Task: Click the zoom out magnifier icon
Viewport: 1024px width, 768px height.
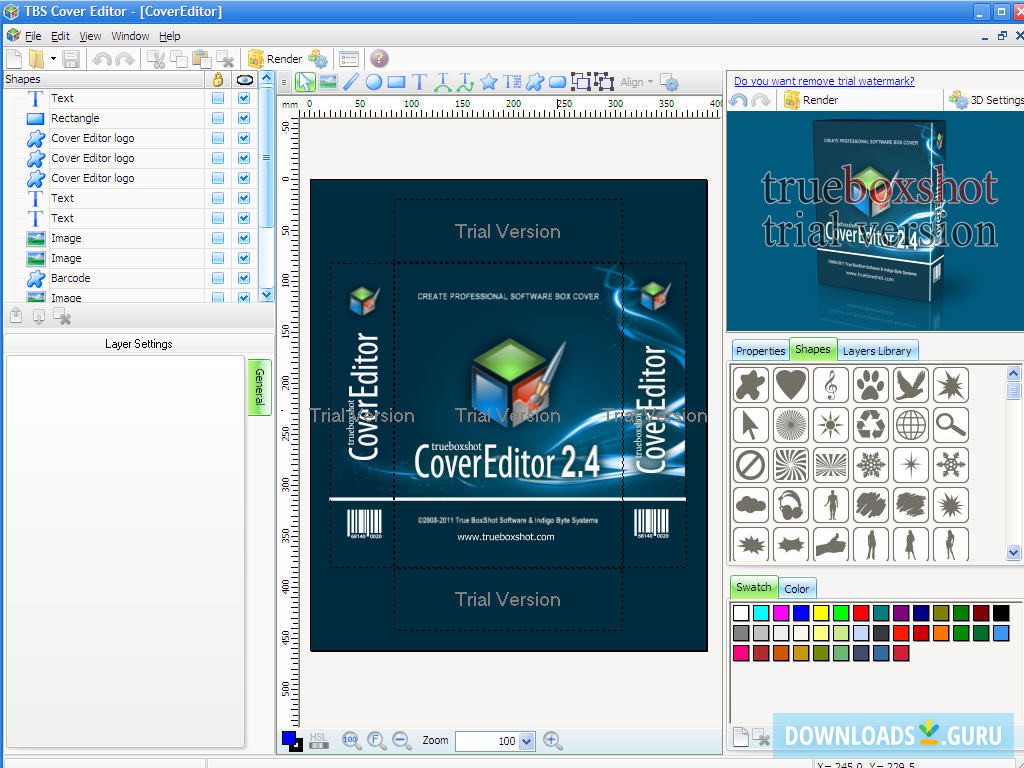Action: [x=402, y=741]
